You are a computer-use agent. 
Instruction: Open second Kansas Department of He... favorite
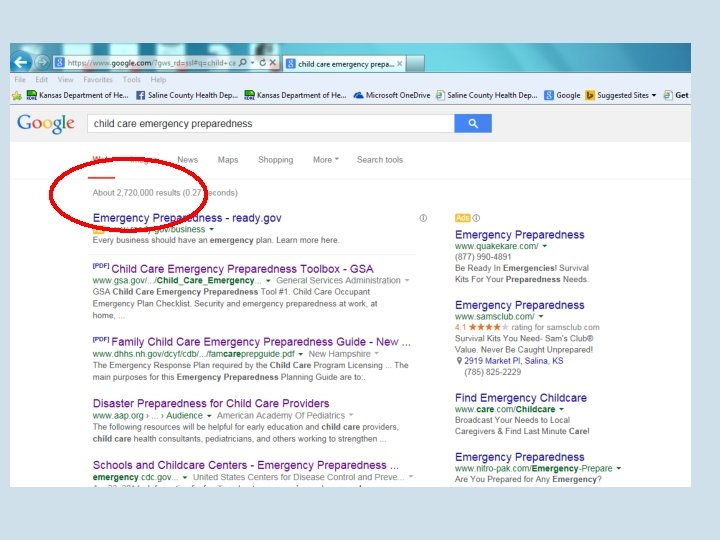[x=295, y=95]
